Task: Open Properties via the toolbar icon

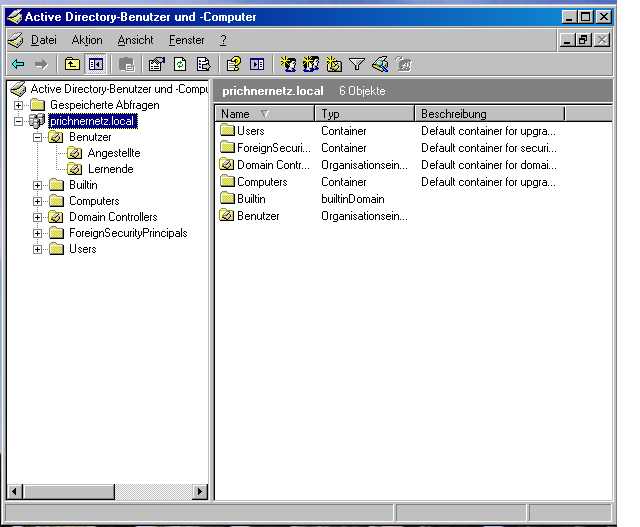Action: coord(157,64)
